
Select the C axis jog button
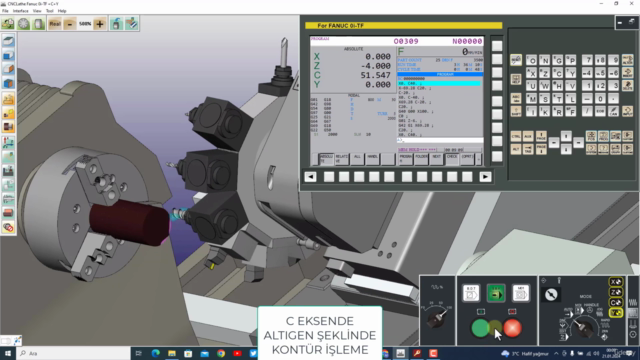point(616,302)
